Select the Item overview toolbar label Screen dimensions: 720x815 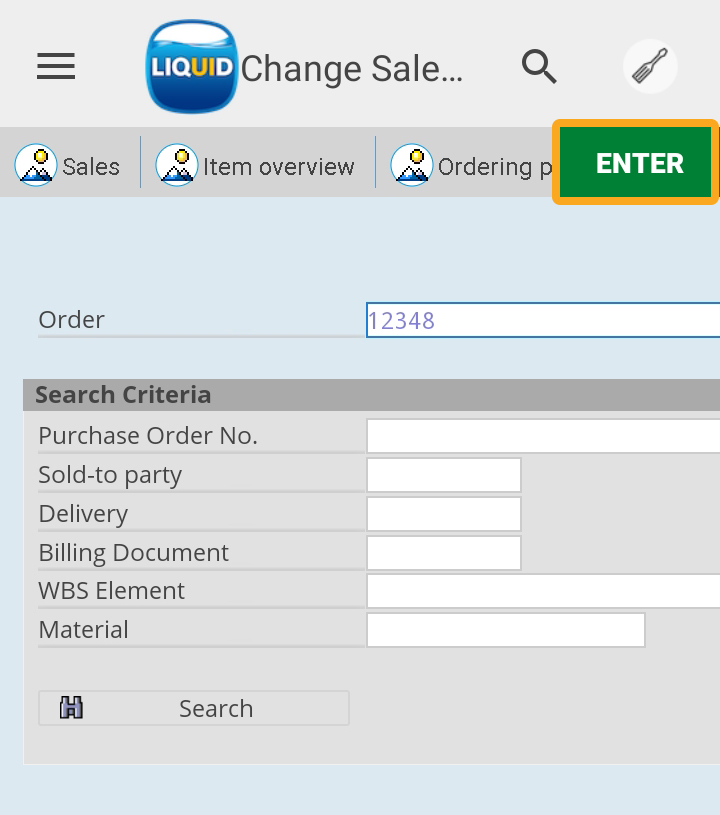(279, 167)
